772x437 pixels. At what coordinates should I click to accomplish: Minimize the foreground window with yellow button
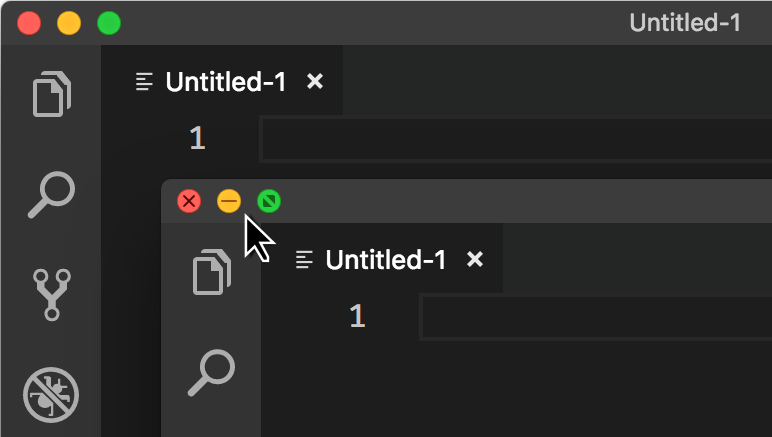(x=229, y=201)
